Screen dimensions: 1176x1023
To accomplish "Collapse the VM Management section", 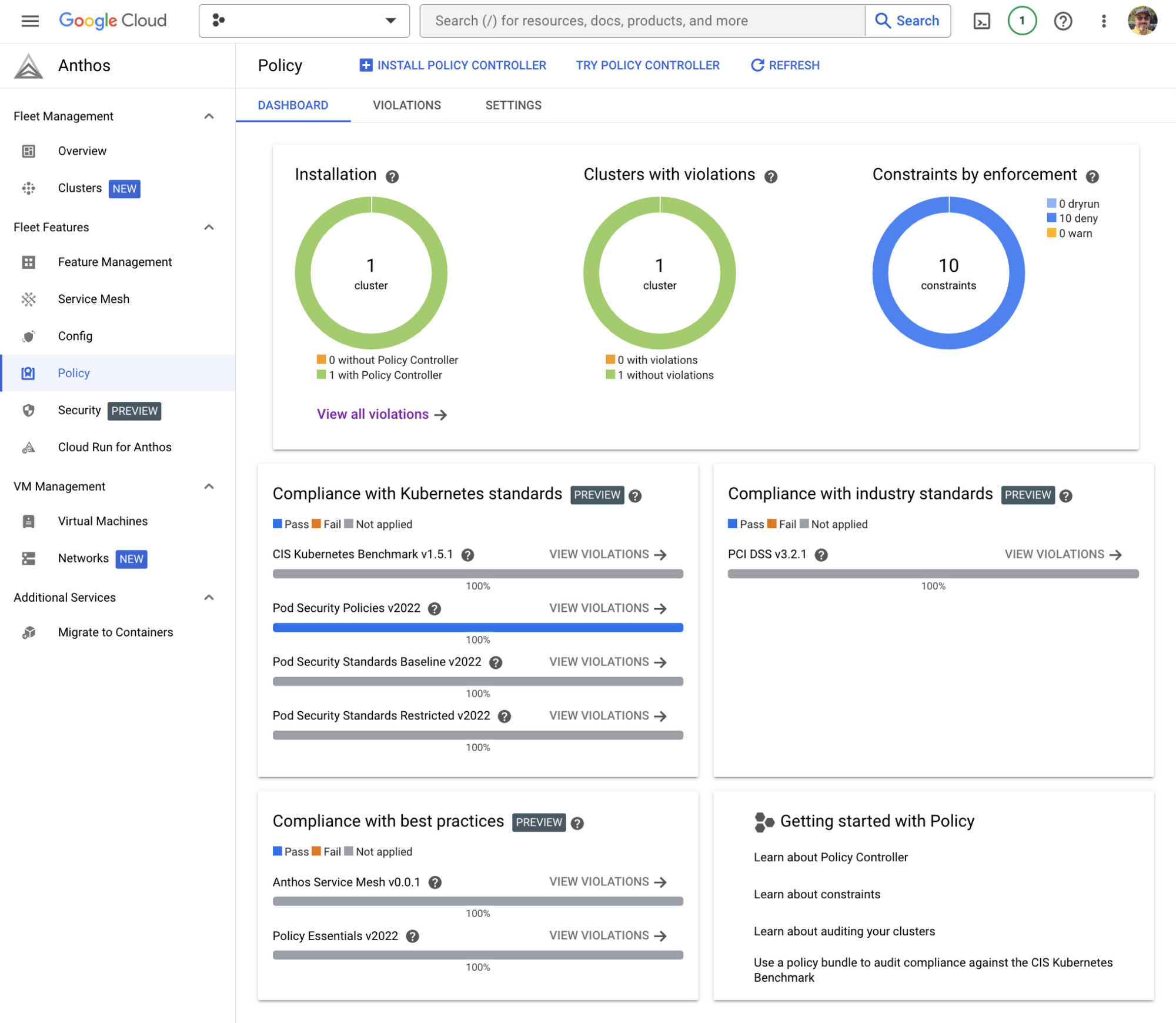I will [209, 487].
